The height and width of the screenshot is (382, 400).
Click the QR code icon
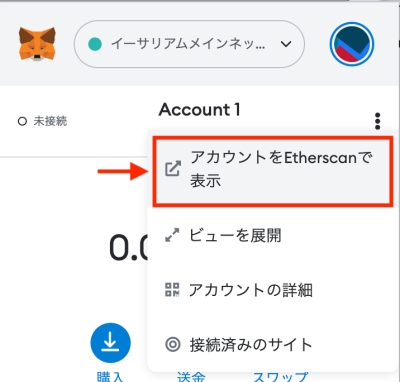172,290
